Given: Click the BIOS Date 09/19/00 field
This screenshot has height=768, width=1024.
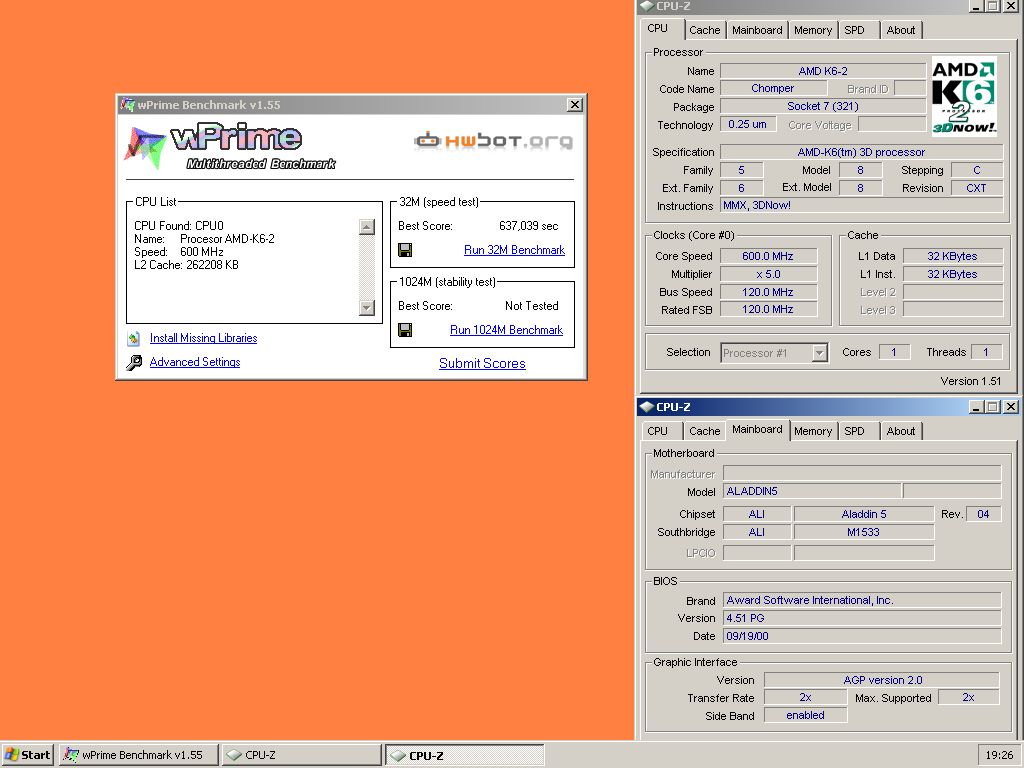Looking at the screenshot, I should [862, 636].
